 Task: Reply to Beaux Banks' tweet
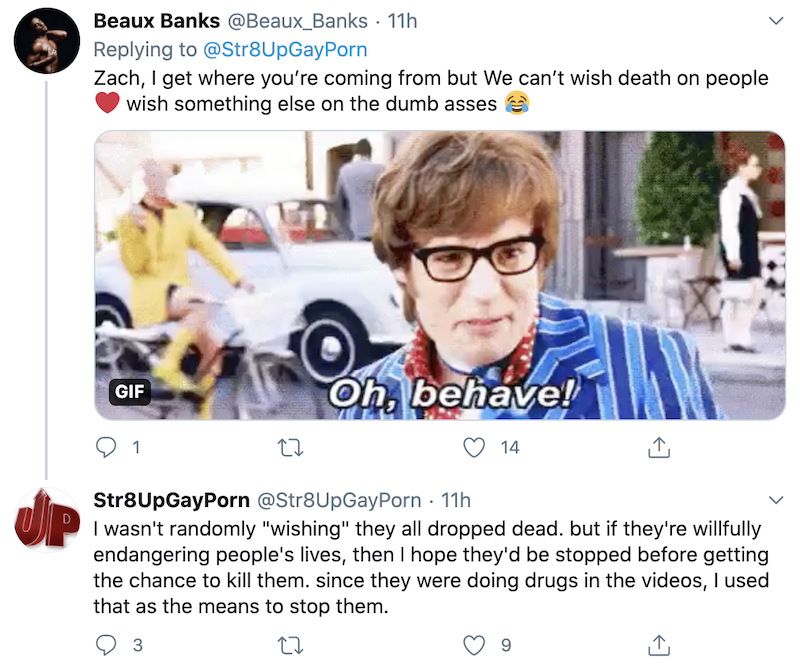pyautogui.click(x=107, y=447)
